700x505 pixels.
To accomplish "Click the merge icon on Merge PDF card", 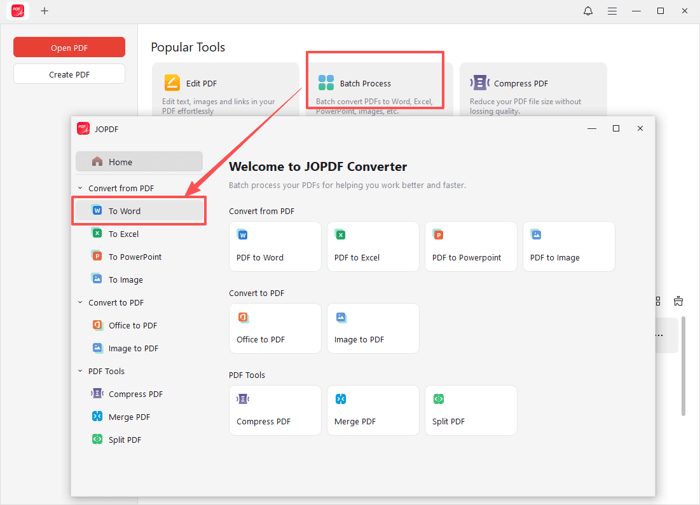I will point(341,399).
